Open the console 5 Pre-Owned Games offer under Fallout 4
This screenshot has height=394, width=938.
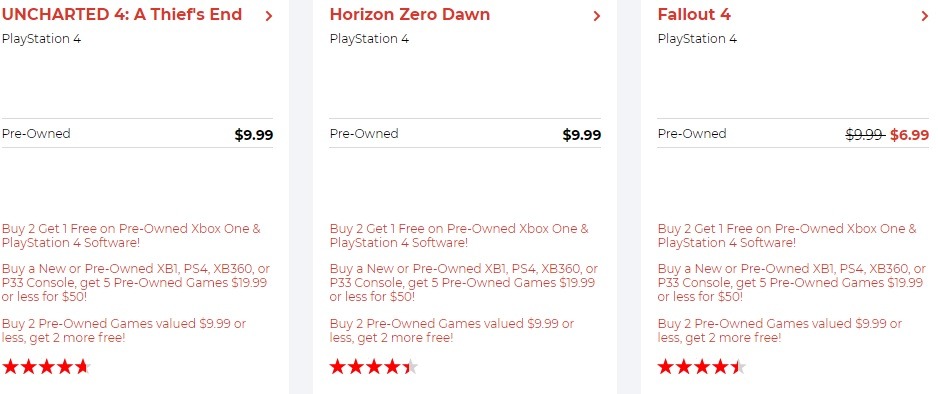791,282
